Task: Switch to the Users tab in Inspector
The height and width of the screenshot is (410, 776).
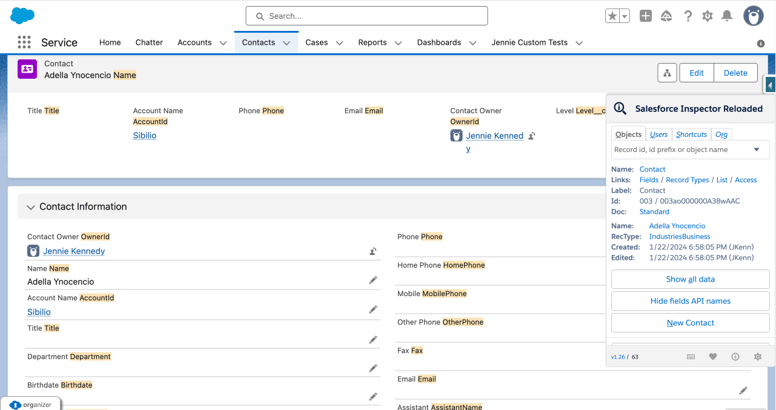Action: pyautogui.click(x=658, y=134)
